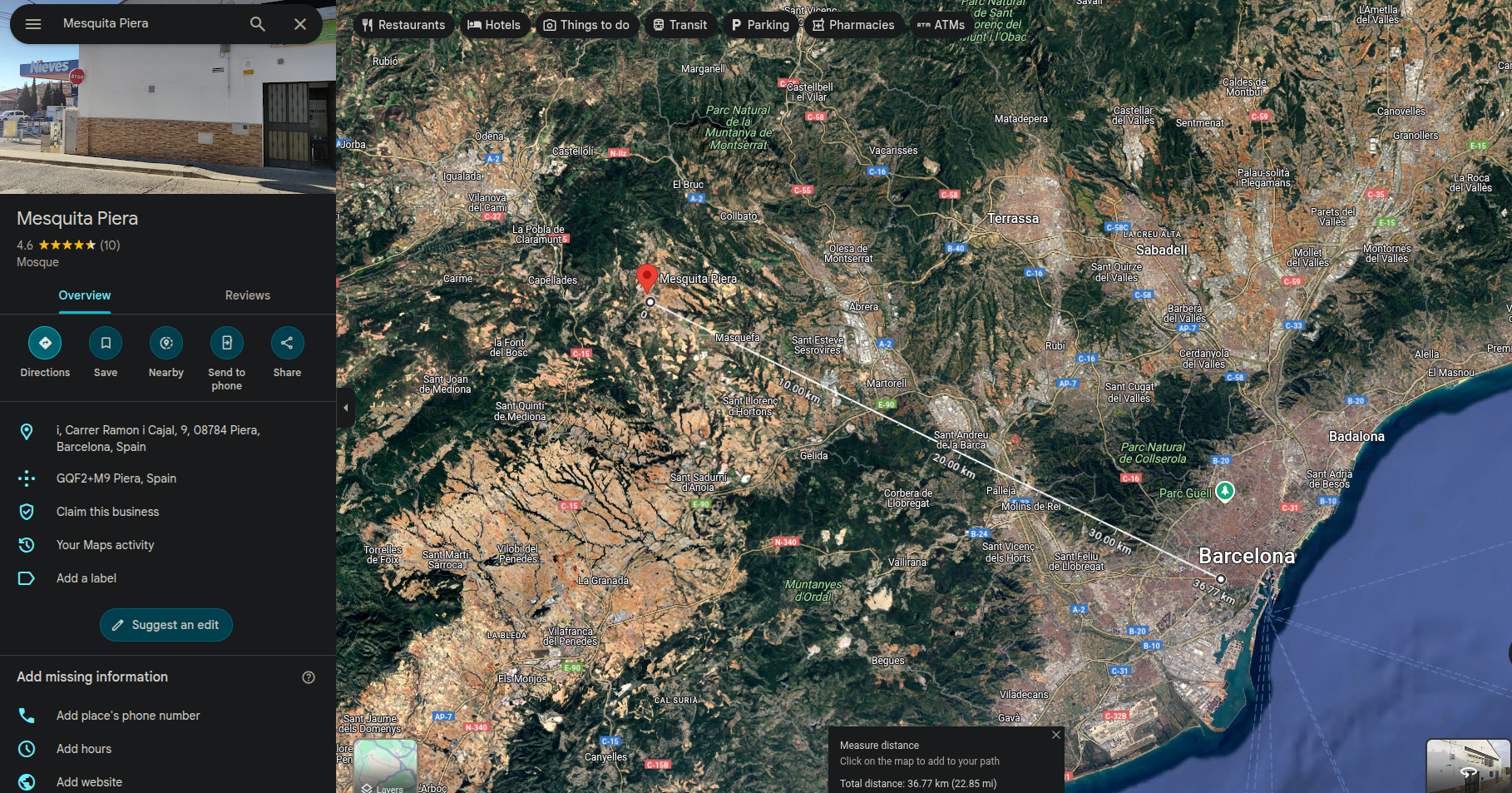The width and height of the screenshot is (1512, 793).
Task: Select Parking chip
Action: tap(760, 25)
